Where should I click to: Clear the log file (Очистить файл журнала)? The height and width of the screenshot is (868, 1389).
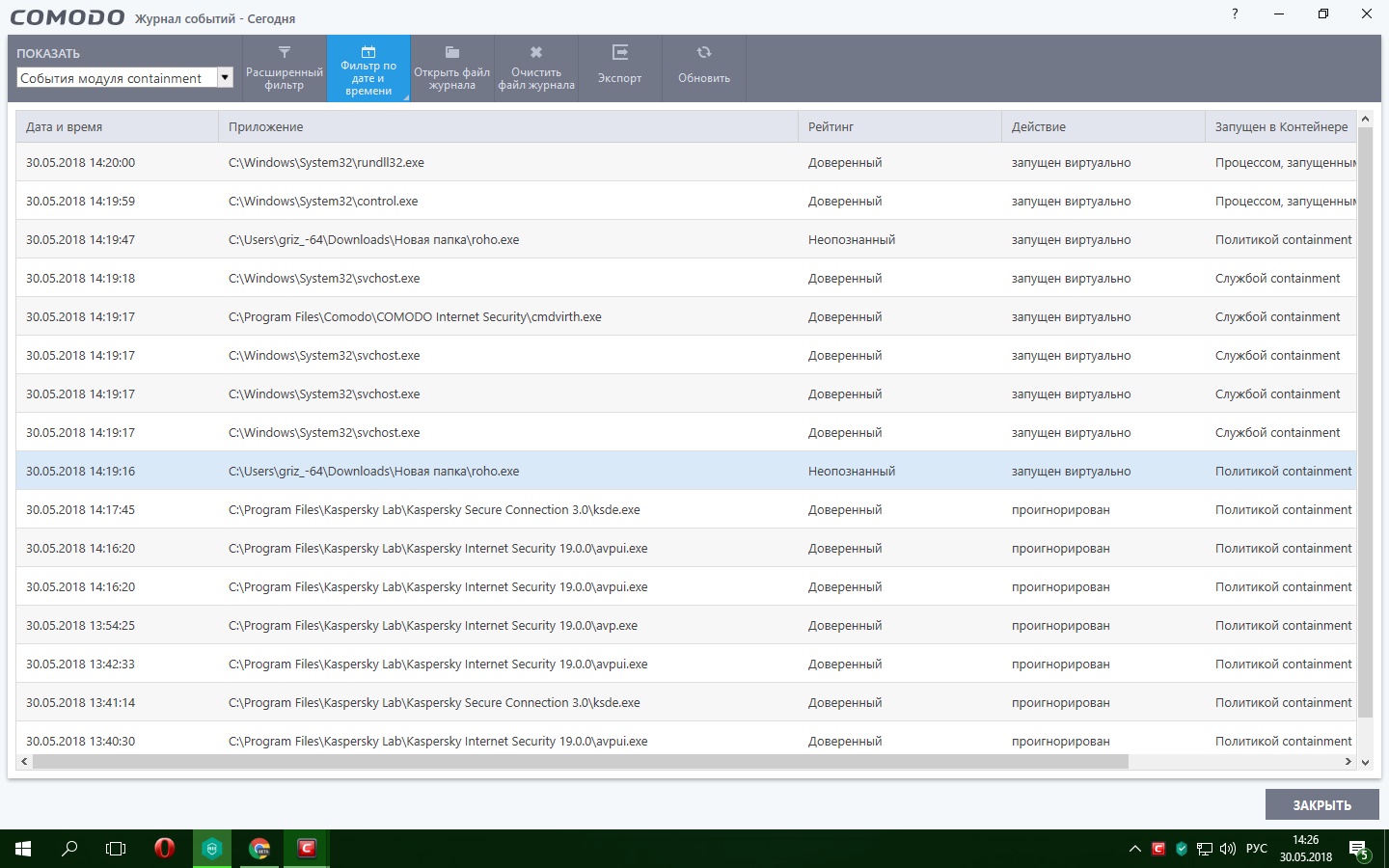(x=536, y=68)
